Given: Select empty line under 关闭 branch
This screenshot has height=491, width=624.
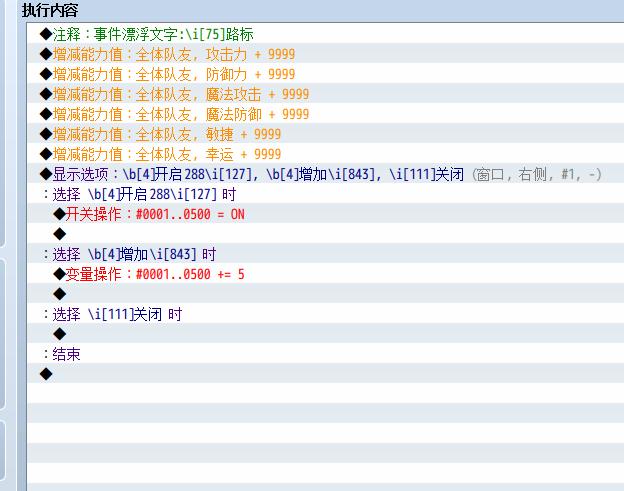Looking at the screenshot, I should point(326,334).
